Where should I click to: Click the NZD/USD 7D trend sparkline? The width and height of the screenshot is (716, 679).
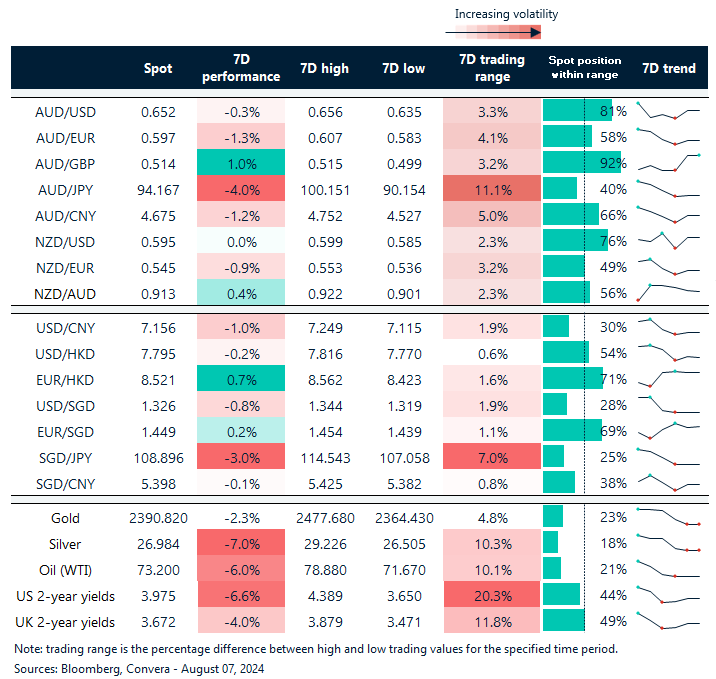pyautogui.click(x=669, y=241)
